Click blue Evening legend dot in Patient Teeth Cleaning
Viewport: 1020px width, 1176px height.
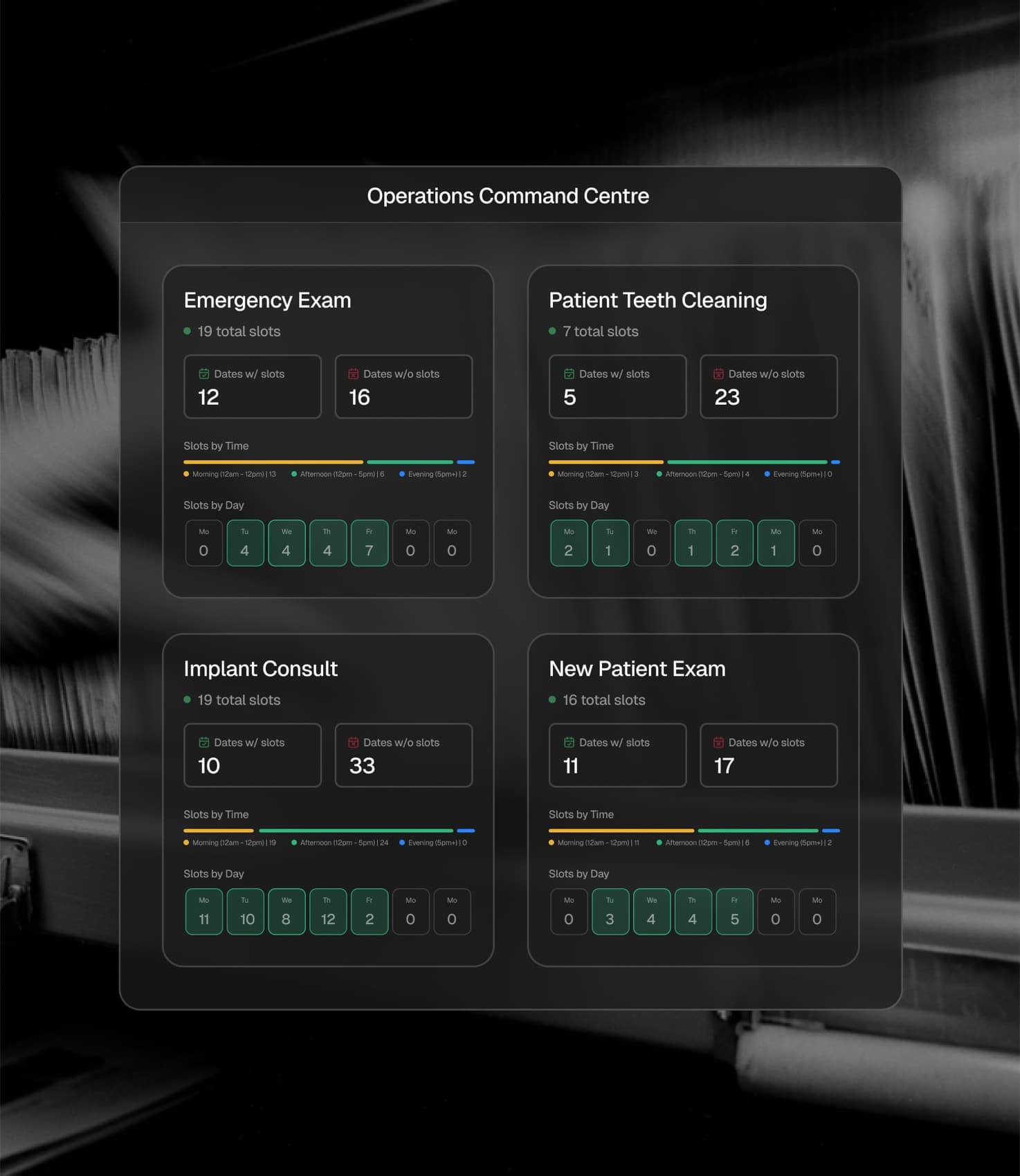pyautogui.click(x=767, y=474)
